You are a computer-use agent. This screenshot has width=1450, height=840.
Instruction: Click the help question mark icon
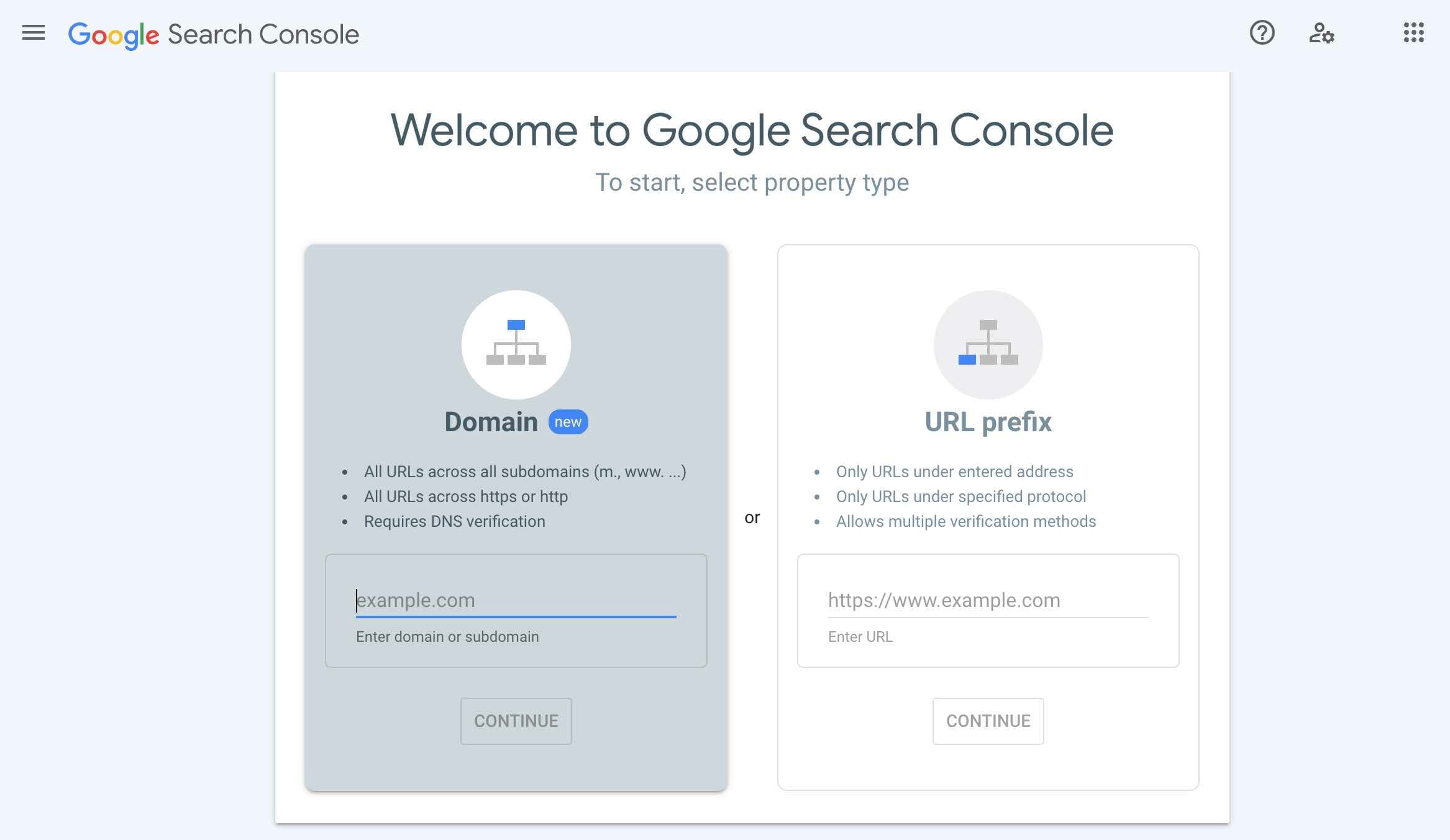[x=1263, y=32]
